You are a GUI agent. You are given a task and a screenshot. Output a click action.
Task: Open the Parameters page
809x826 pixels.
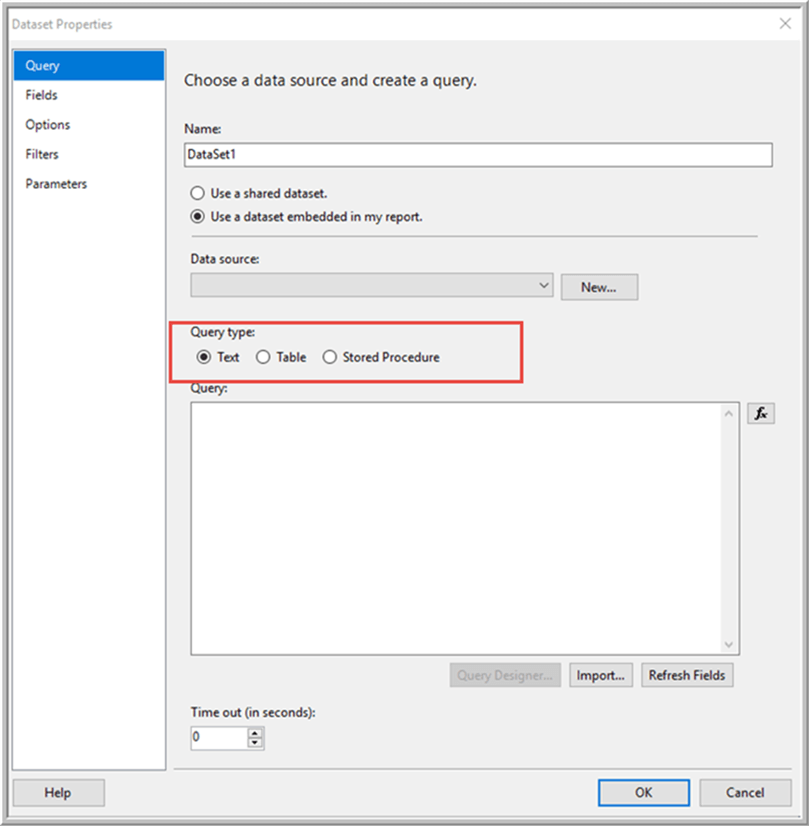click(89, 183)
